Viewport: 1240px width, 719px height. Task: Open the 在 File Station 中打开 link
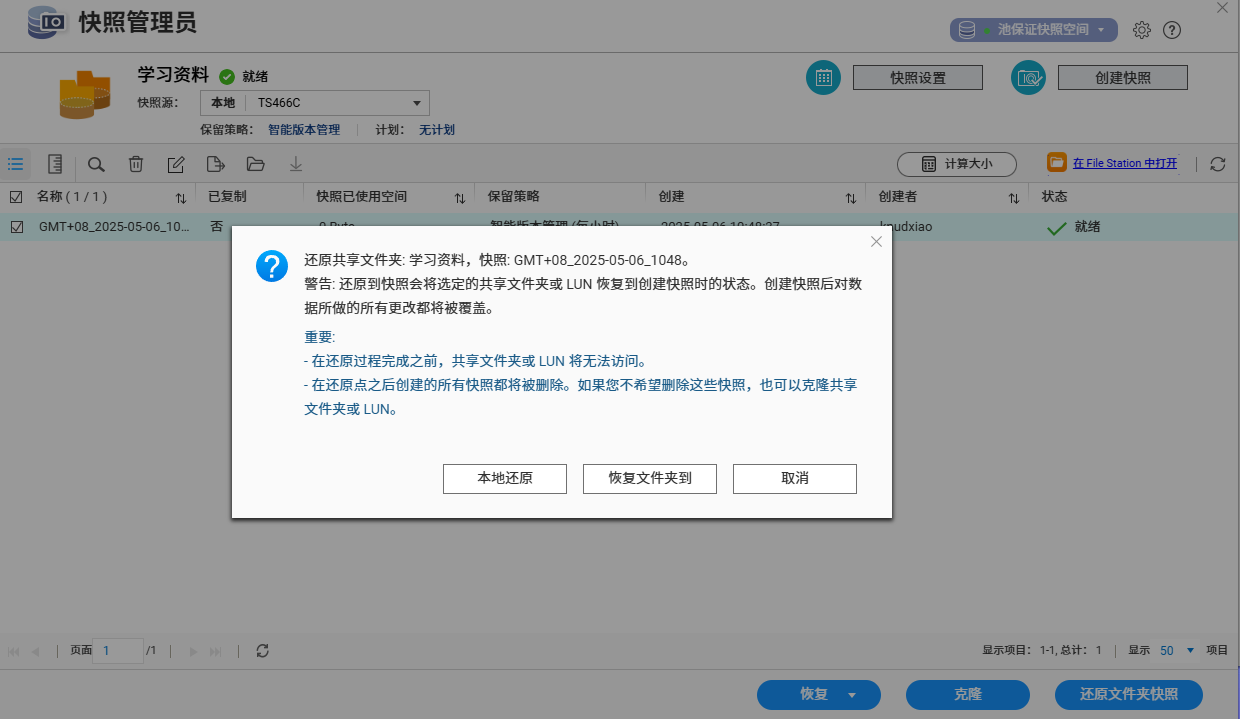1124,163
